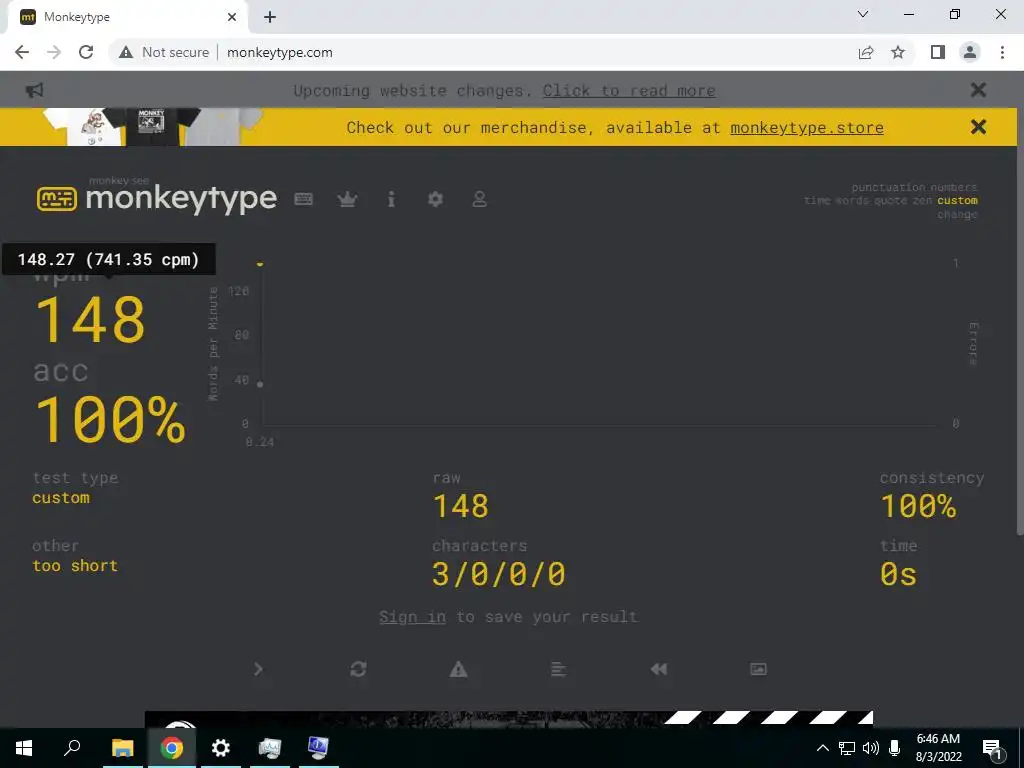Toggle the punctuation option
The width and height of the screenshot is (1024, 768).
point(890,187)
